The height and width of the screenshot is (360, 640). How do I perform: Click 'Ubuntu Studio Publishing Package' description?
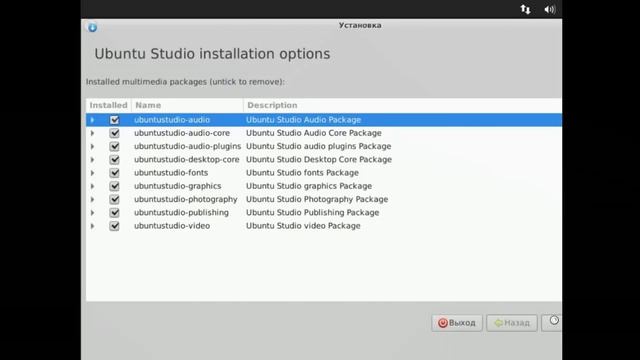(312, 213)
